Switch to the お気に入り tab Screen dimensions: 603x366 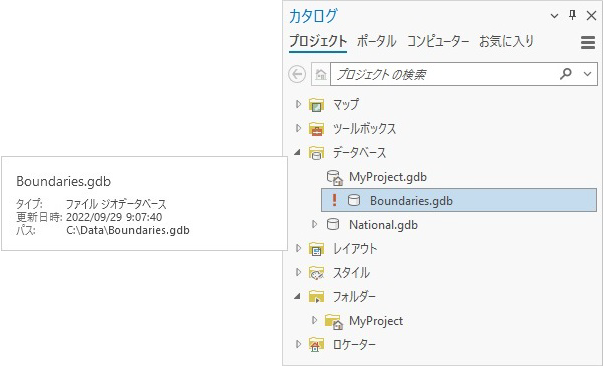[506, 41]
